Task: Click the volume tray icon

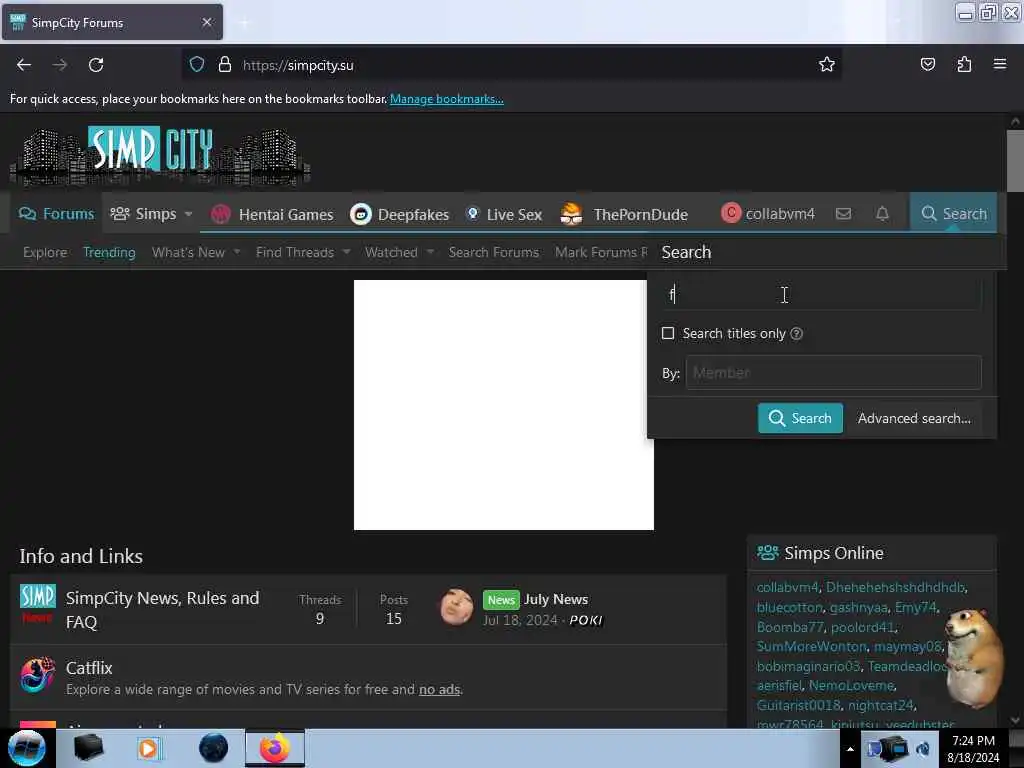Action: click(x=923, y=748)
